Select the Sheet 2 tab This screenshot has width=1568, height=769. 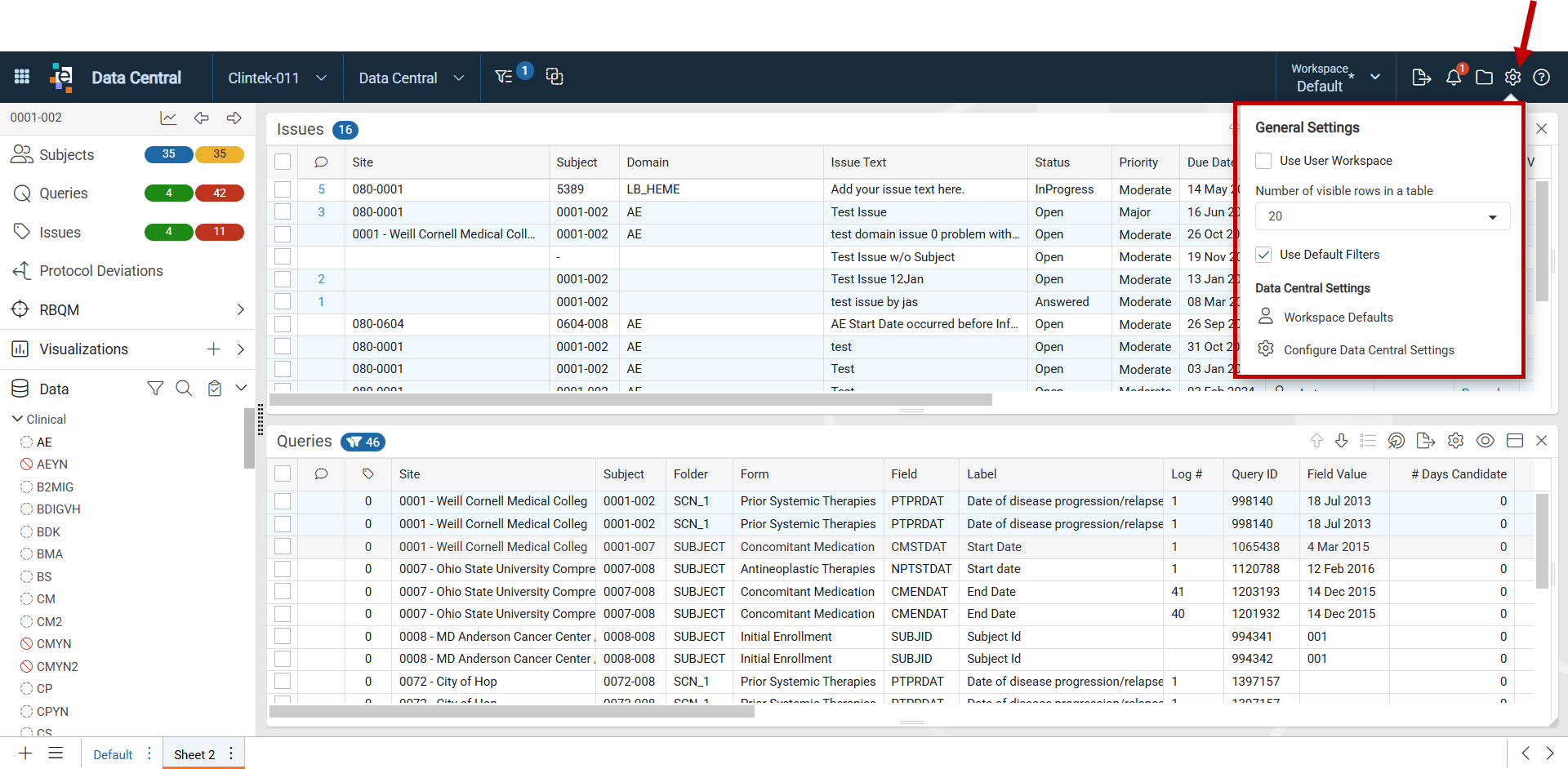pos(194,754)
